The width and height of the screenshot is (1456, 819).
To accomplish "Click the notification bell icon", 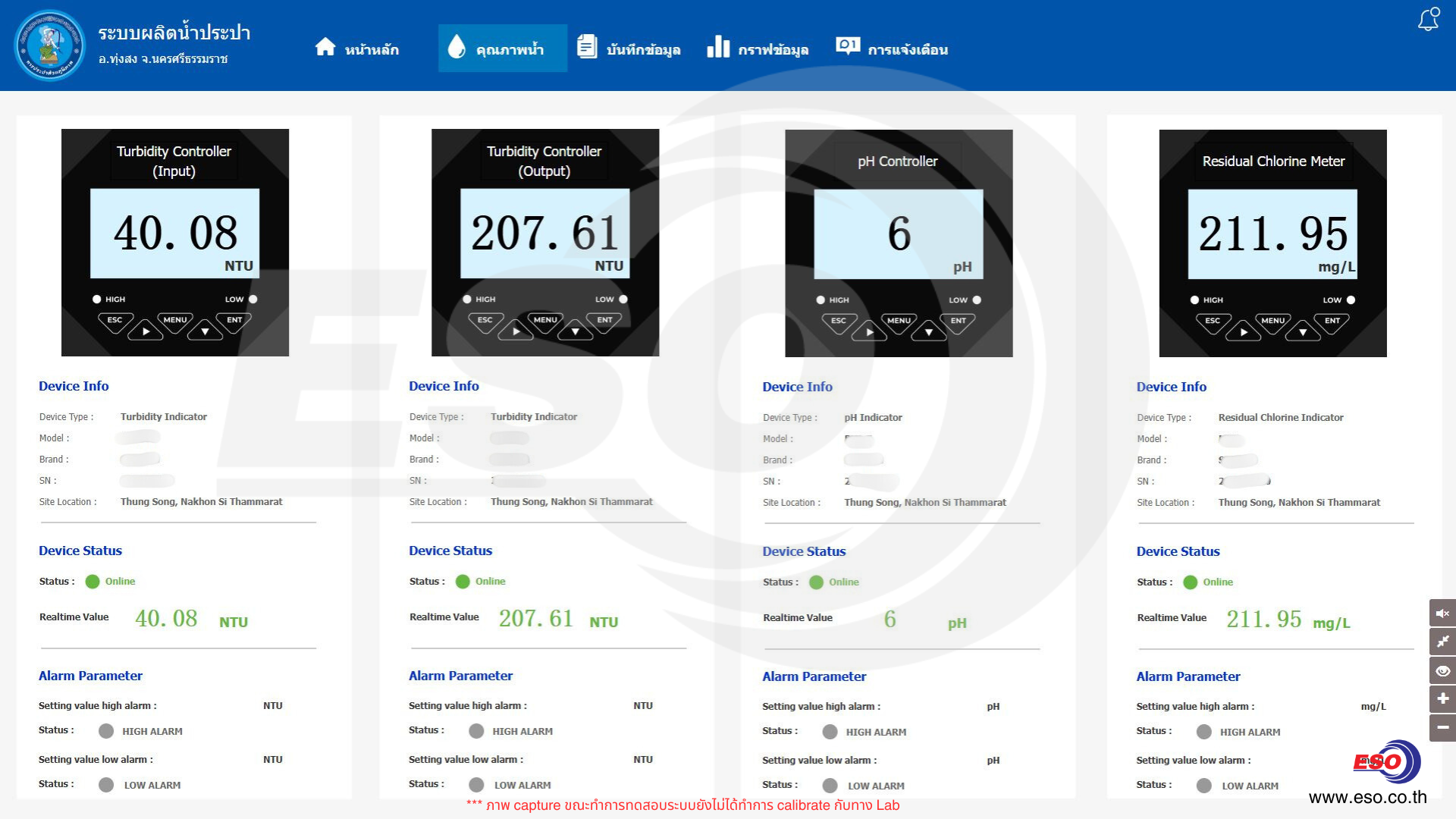I will pyautogui.click(x=1429, y=20).
